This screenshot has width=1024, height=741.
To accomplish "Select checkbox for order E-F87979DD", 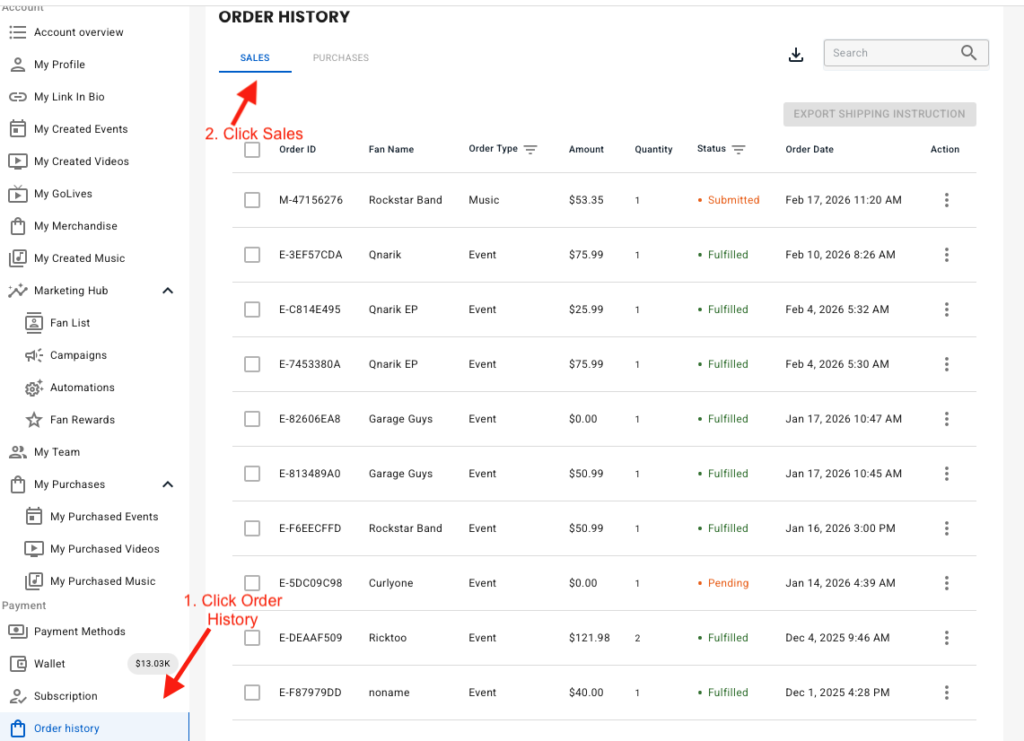I will [252, 692].
